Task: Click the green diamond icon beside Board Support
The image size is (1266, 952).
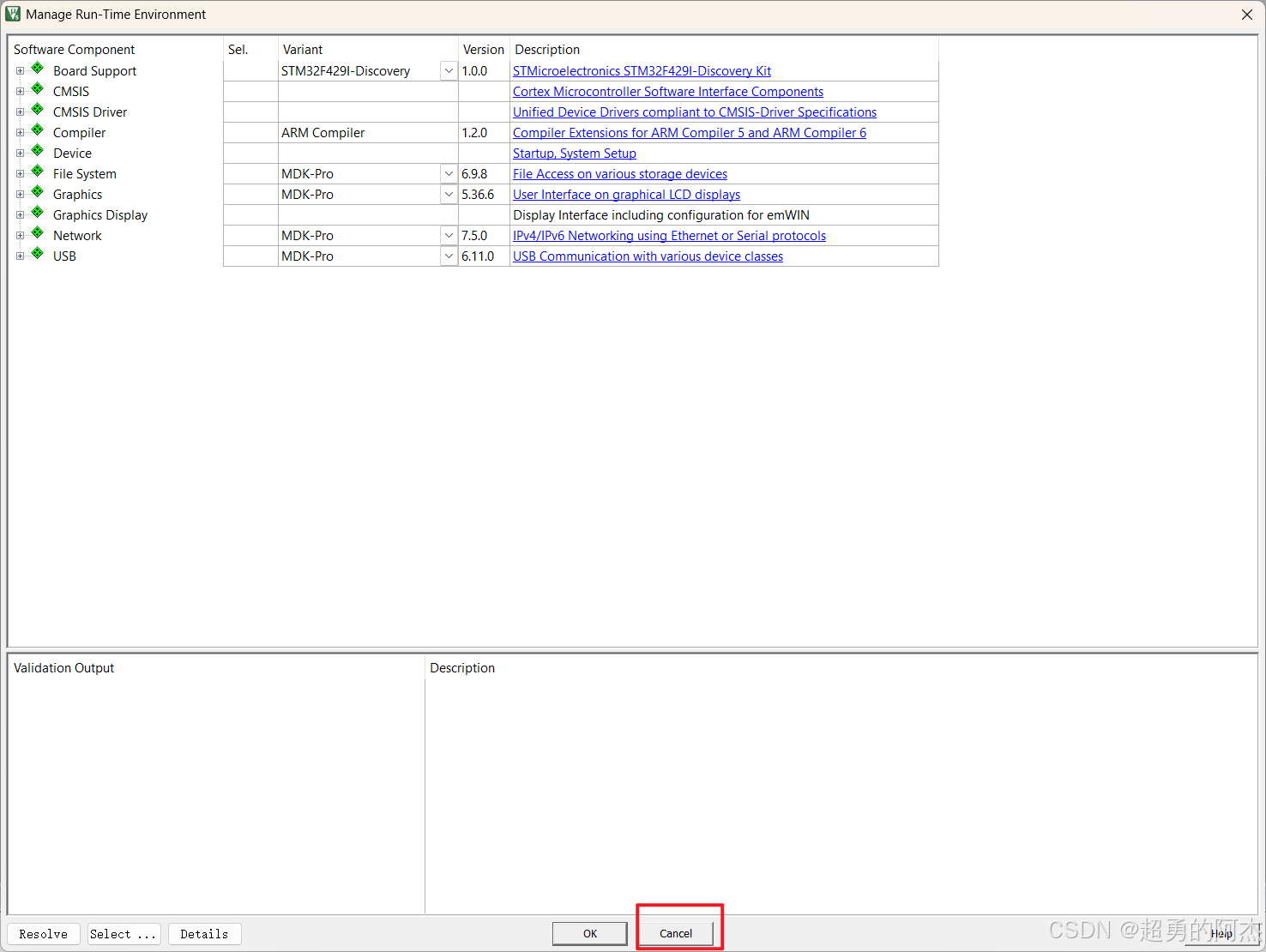Action: (x=38, y=69)
